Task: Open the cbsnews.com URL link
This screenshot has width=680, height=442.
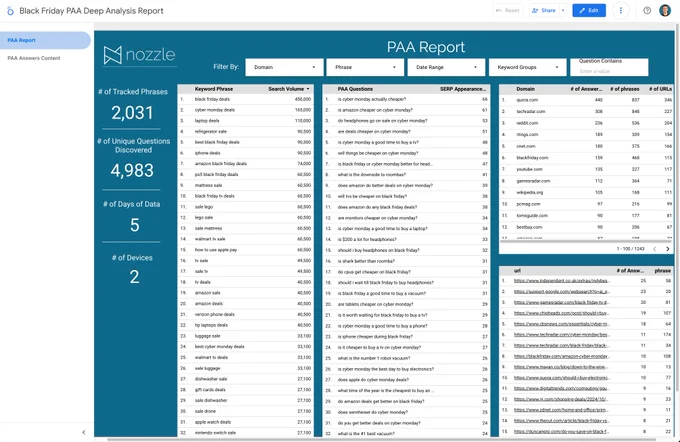Action: click(x=562, y=324)
